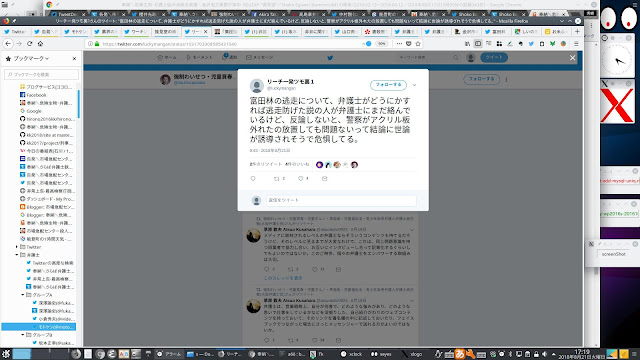Open background profile more options dots
640x360 pixels.
click(x=506, y=79)
